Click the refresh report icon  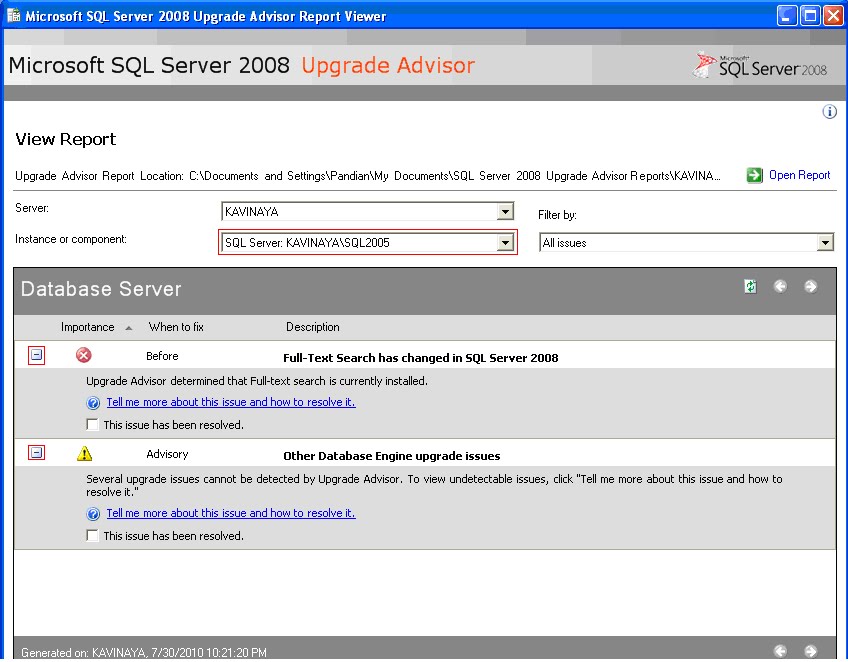point(750,287)
